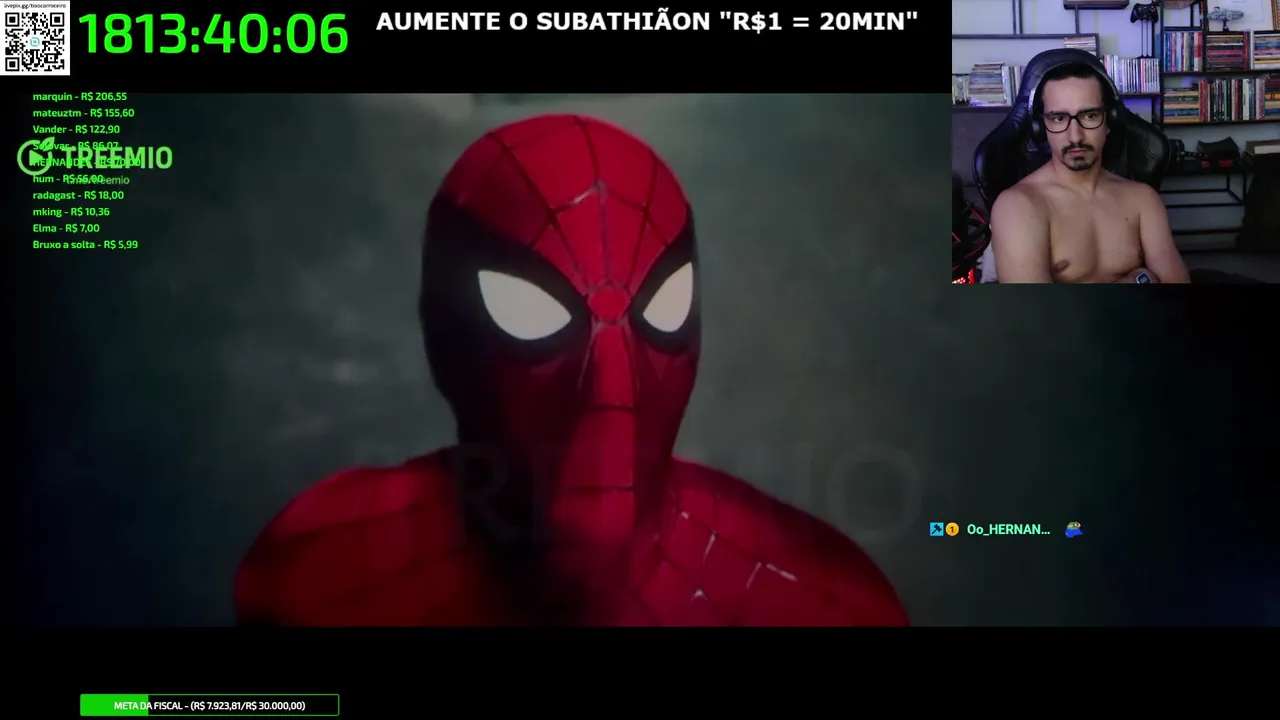Click the gold number 1 chat badge

pyautogui.click(x=952, y=529)
